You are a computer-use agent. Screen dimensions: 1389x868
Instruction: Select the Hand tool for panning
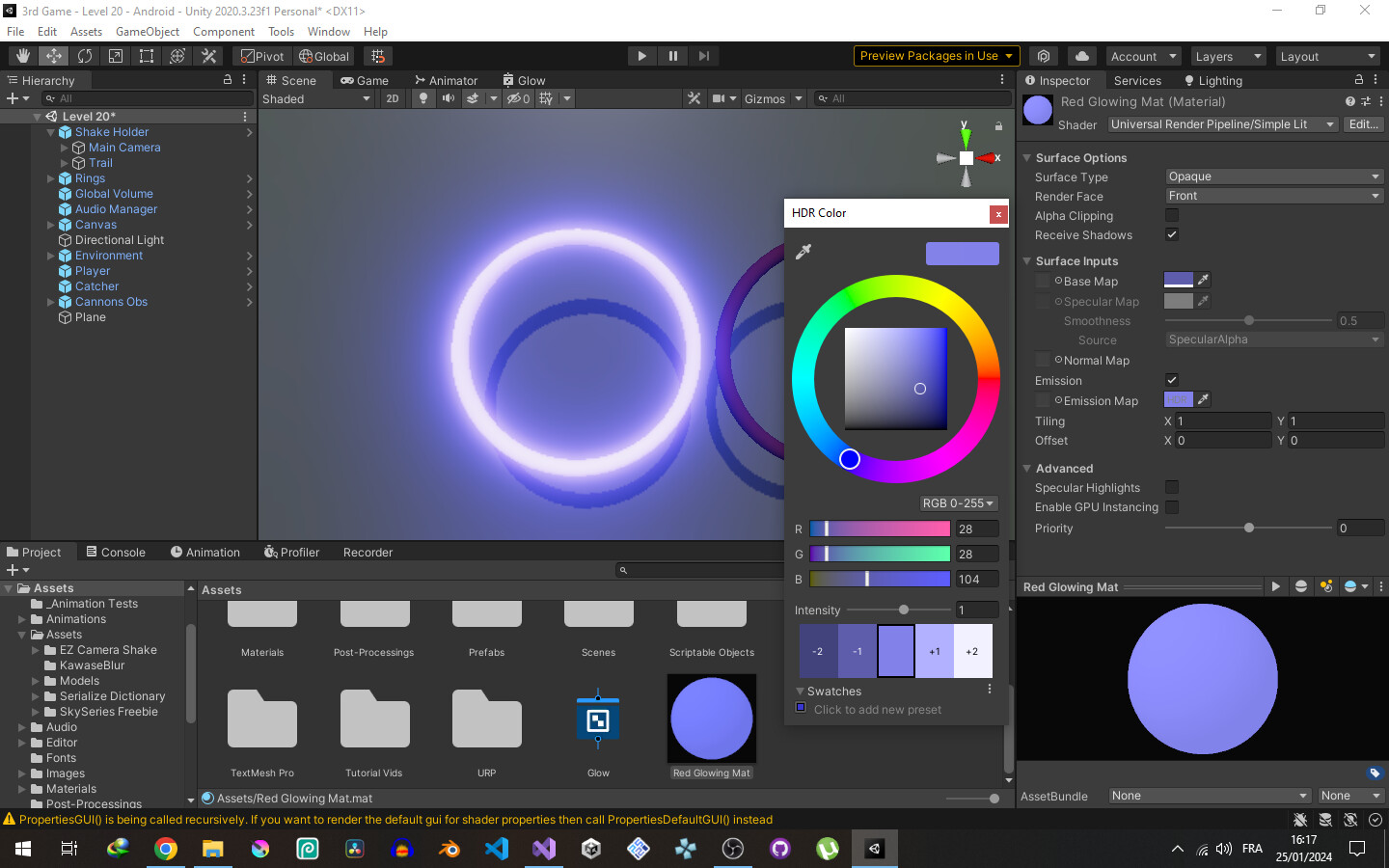(x=22, y=55)
